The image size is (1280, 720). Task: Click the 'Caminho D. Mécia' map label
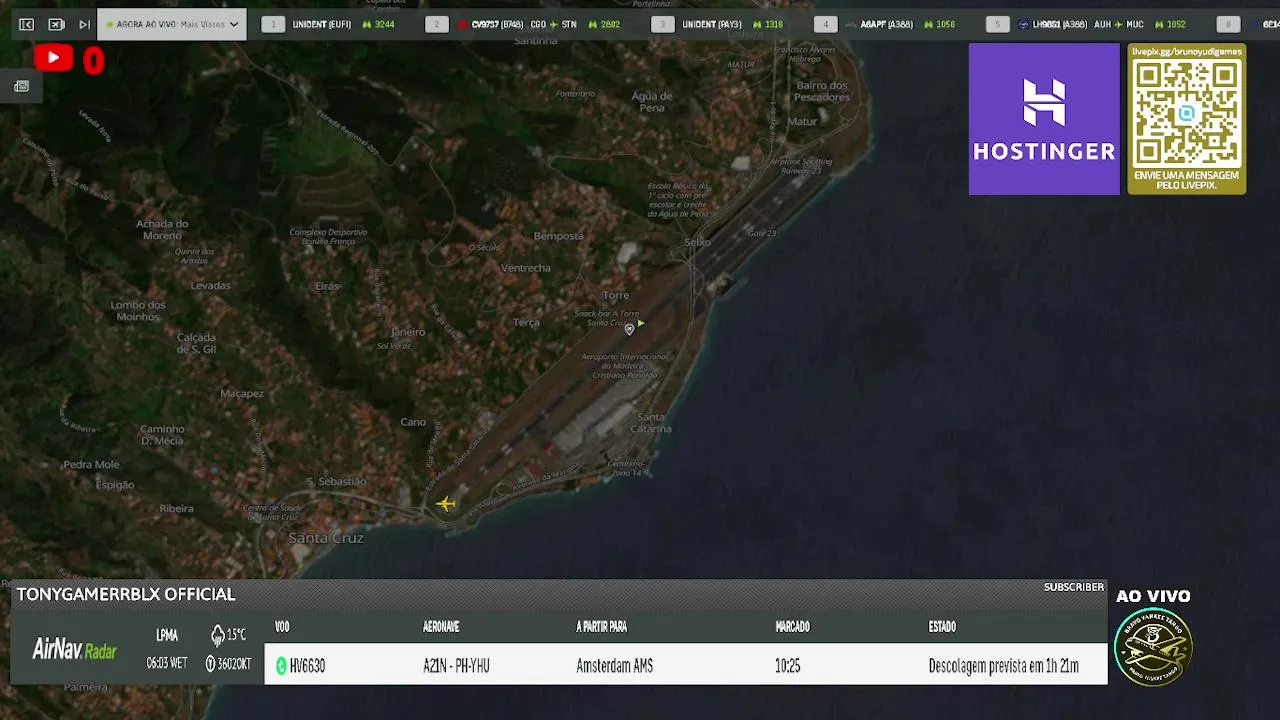[x=162, y=435]
